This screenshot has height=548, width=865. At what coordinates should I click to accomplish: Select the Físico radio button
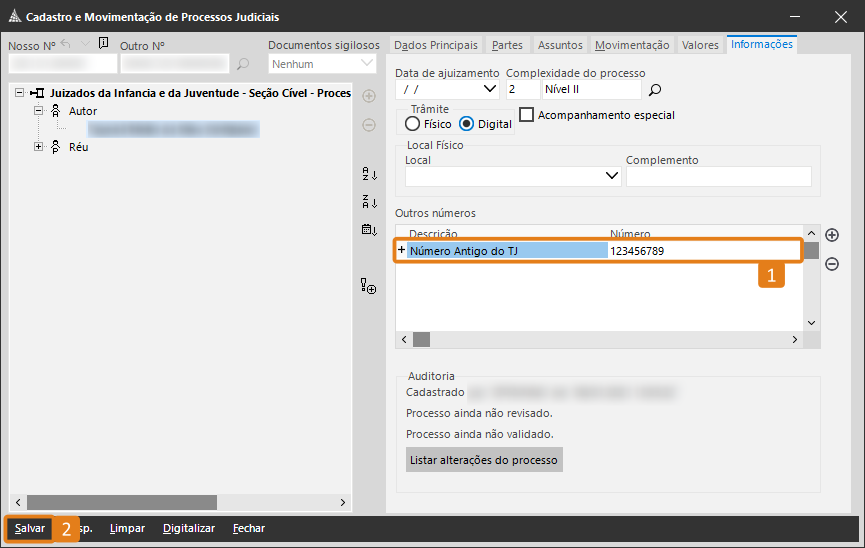pyautogui.click(x=413, y=124)
